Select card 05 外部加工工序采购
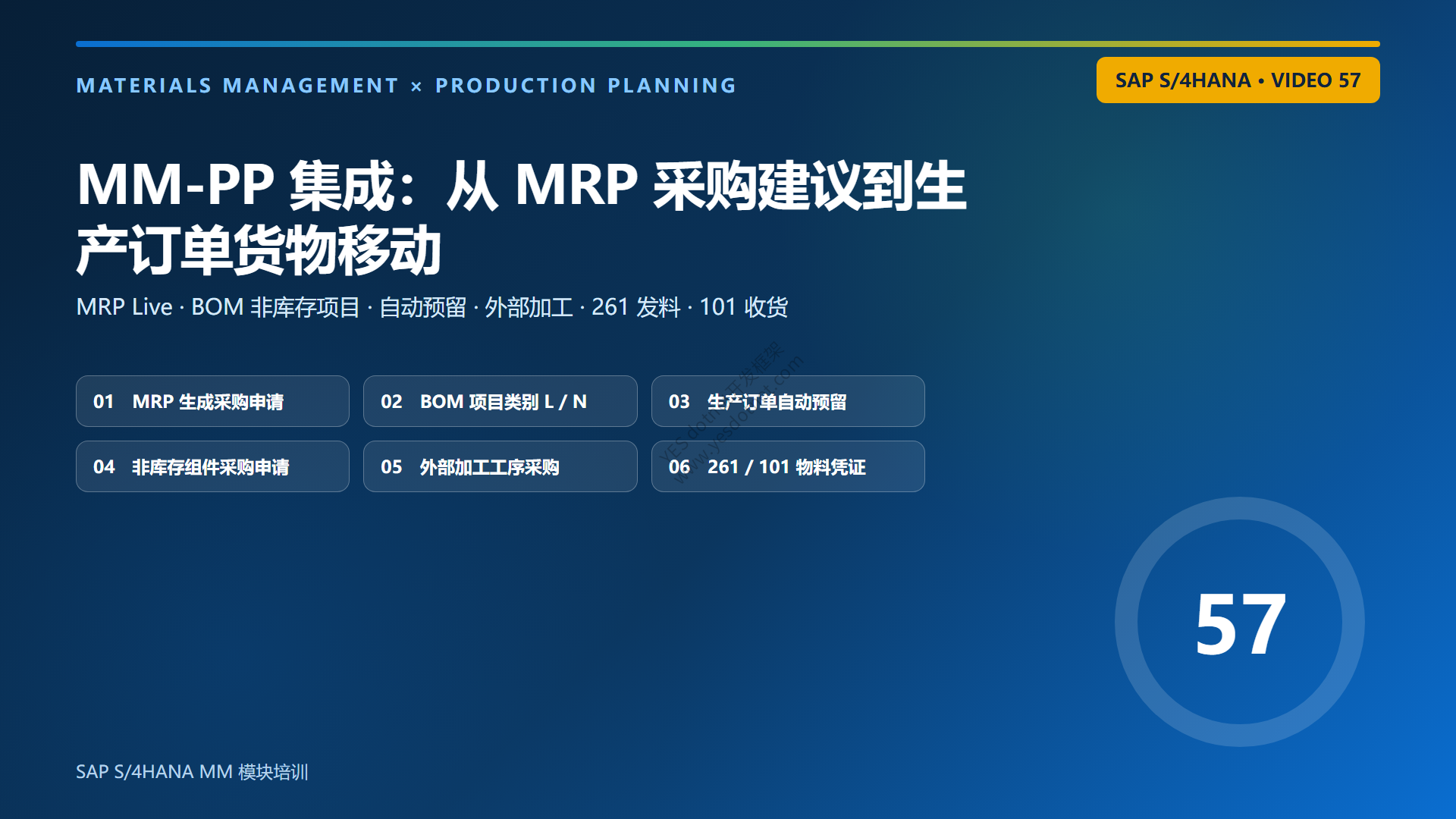The image size is (1456, 819). point(500,466)
